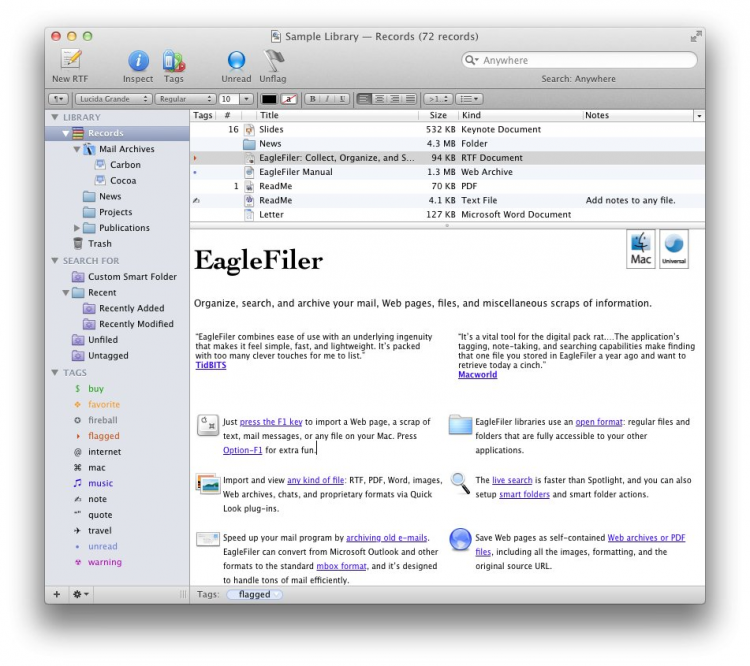Select the fireball tag
Image resolution: width=750 pixels, height=666 pixels.
pos(102,420)
